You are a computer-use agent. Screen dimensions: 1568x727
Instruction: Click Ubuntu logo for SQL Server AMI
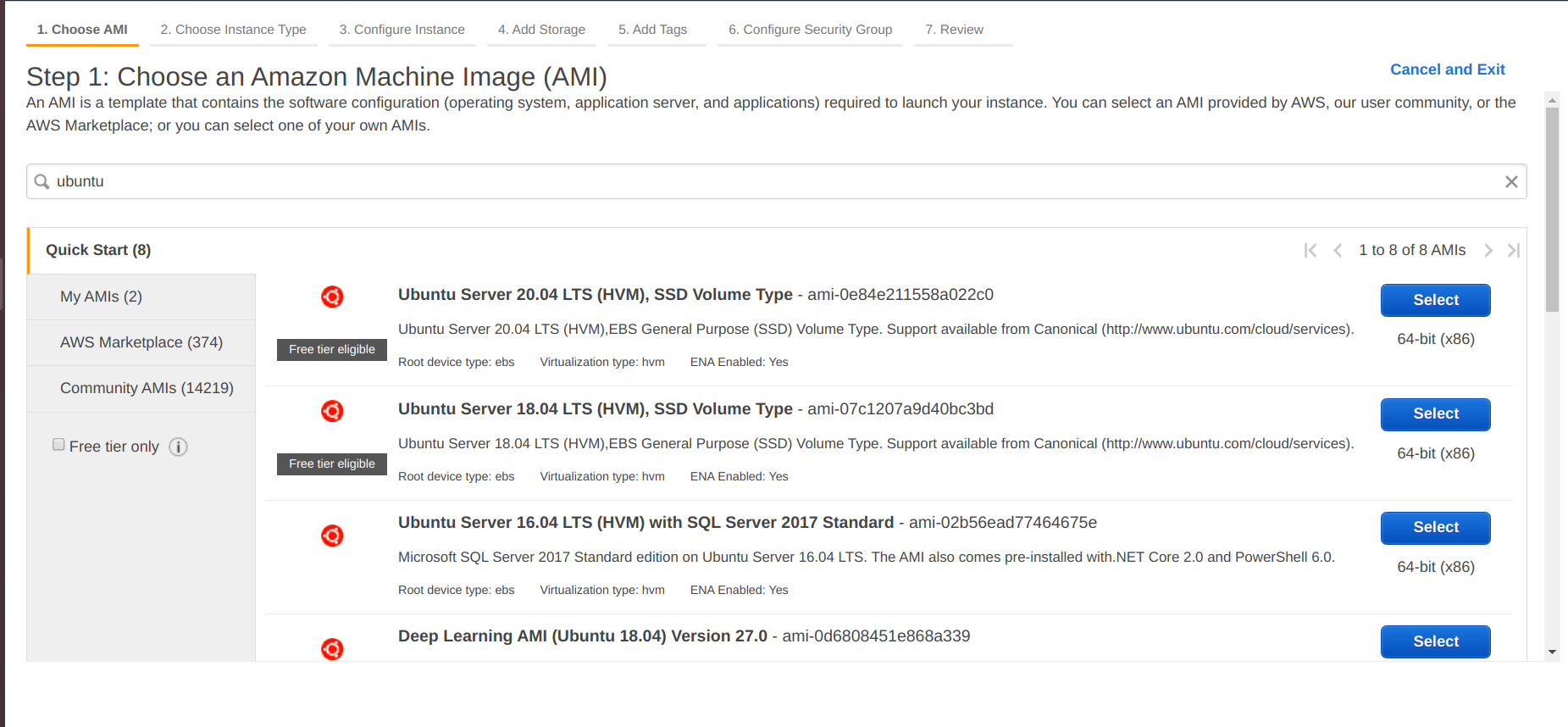click(x=332, y=536)
